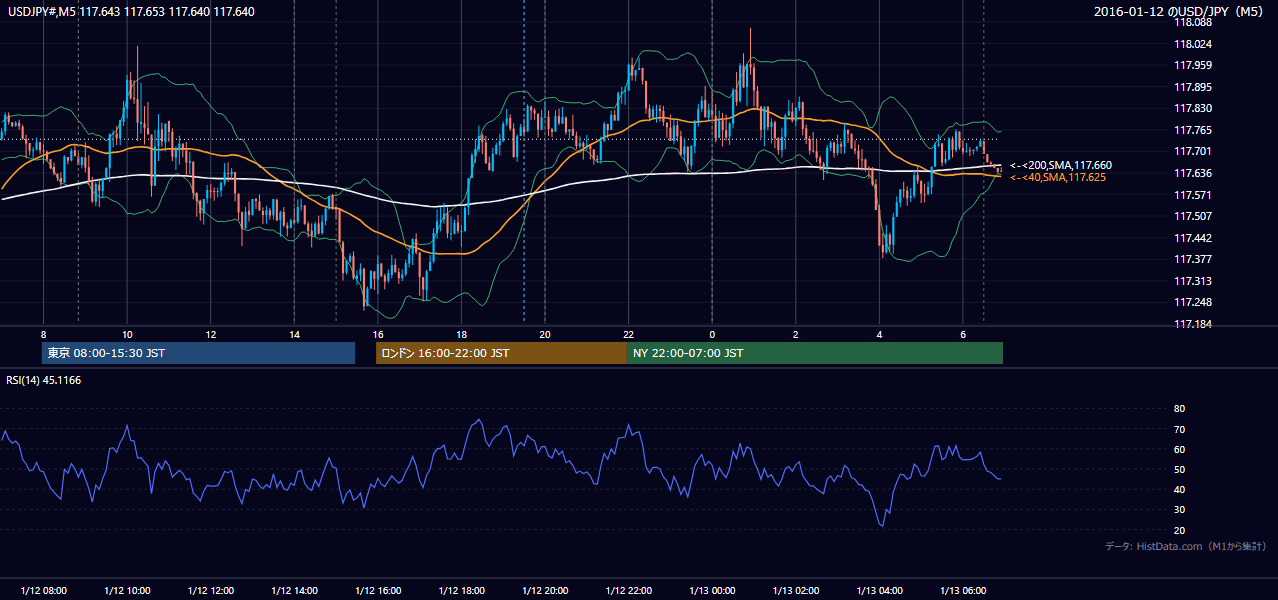Click RSI scale value 80
This screenshot has height=600, width=1278.
[1179, 409]
